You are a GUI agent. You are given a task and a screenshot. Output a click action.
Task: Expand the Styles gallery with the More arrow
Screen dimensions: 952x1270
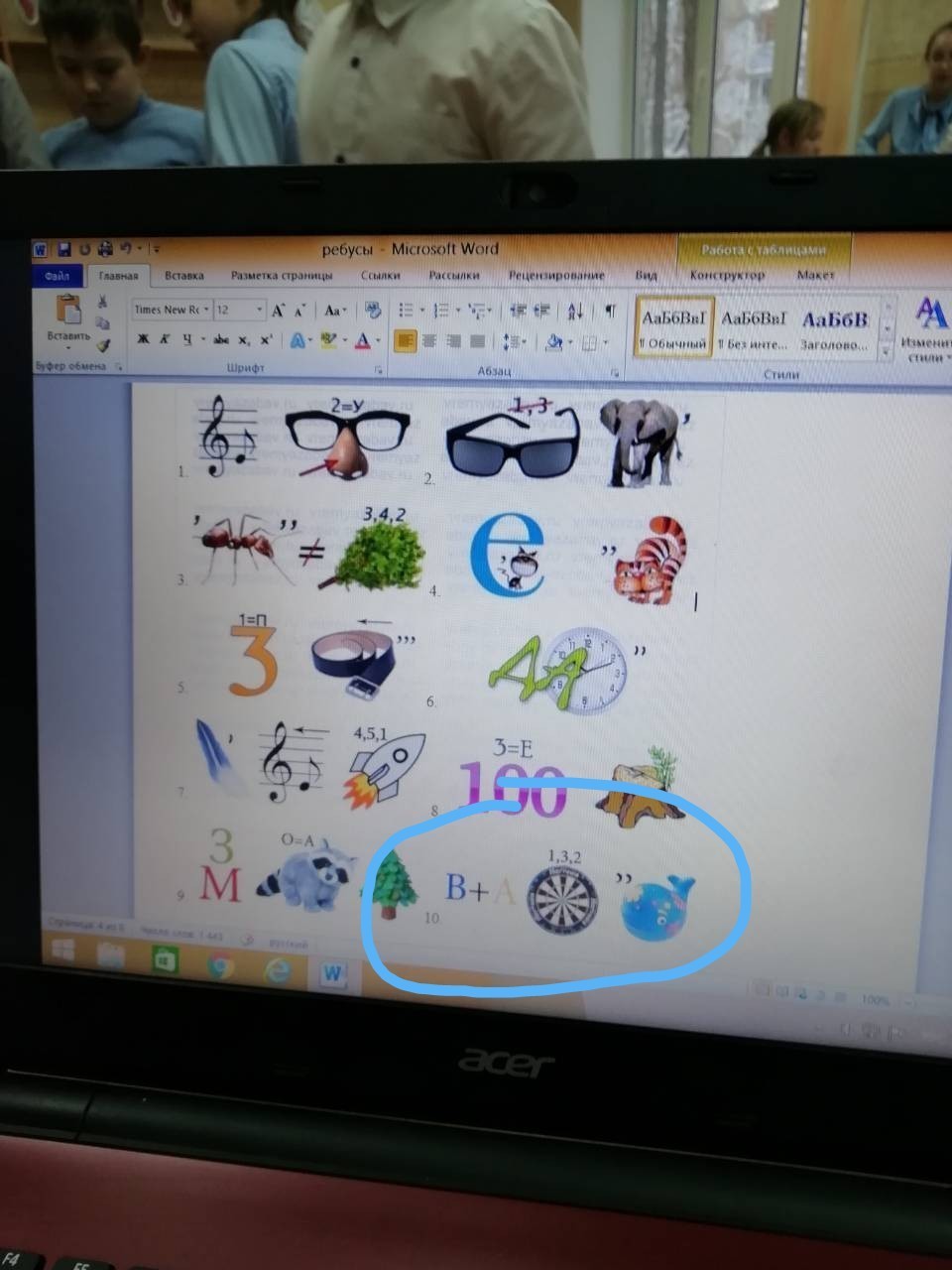[886, 351]
